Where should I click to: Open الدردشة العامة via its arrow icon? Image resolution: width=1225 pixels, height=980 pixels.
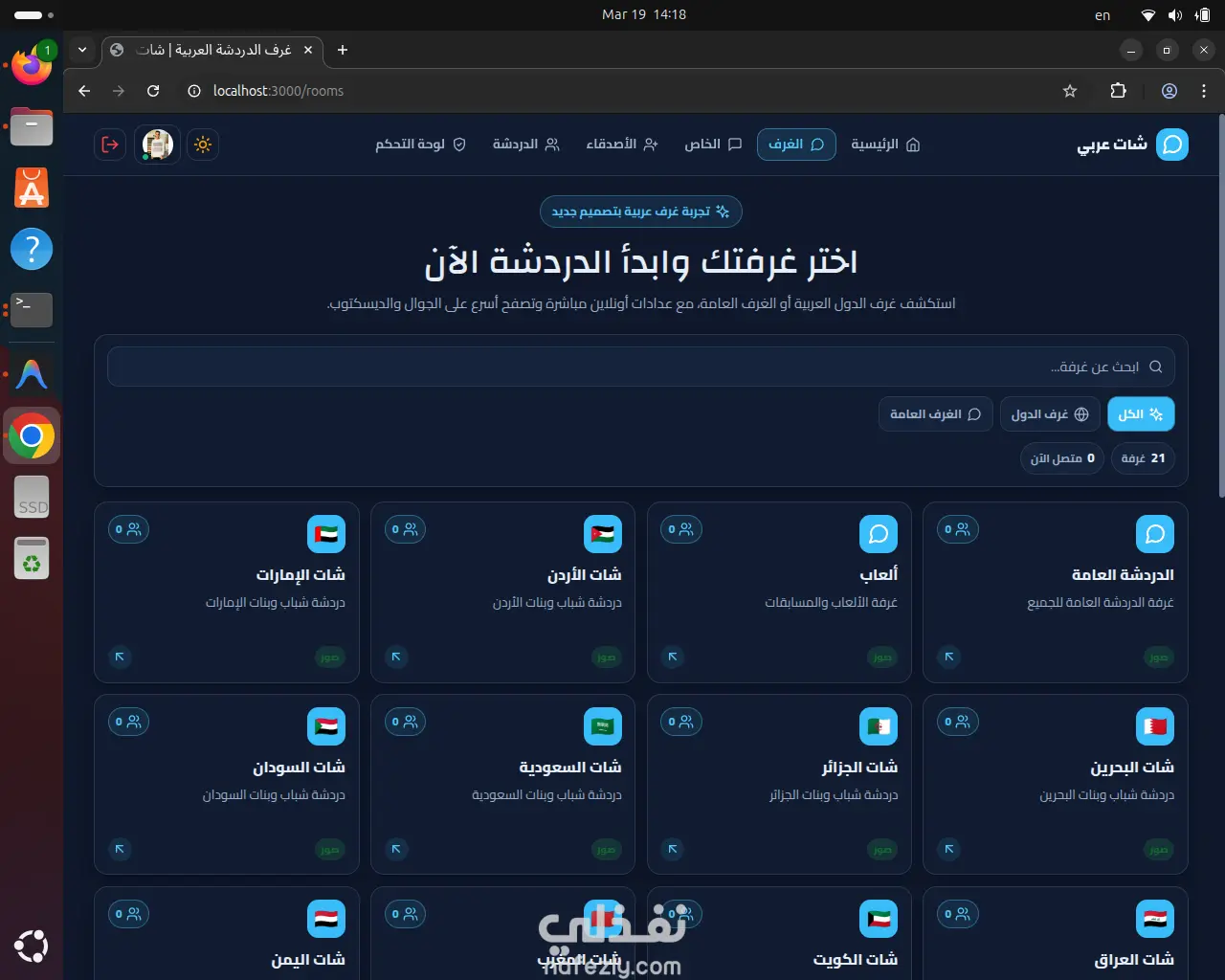tap(949, 657)
